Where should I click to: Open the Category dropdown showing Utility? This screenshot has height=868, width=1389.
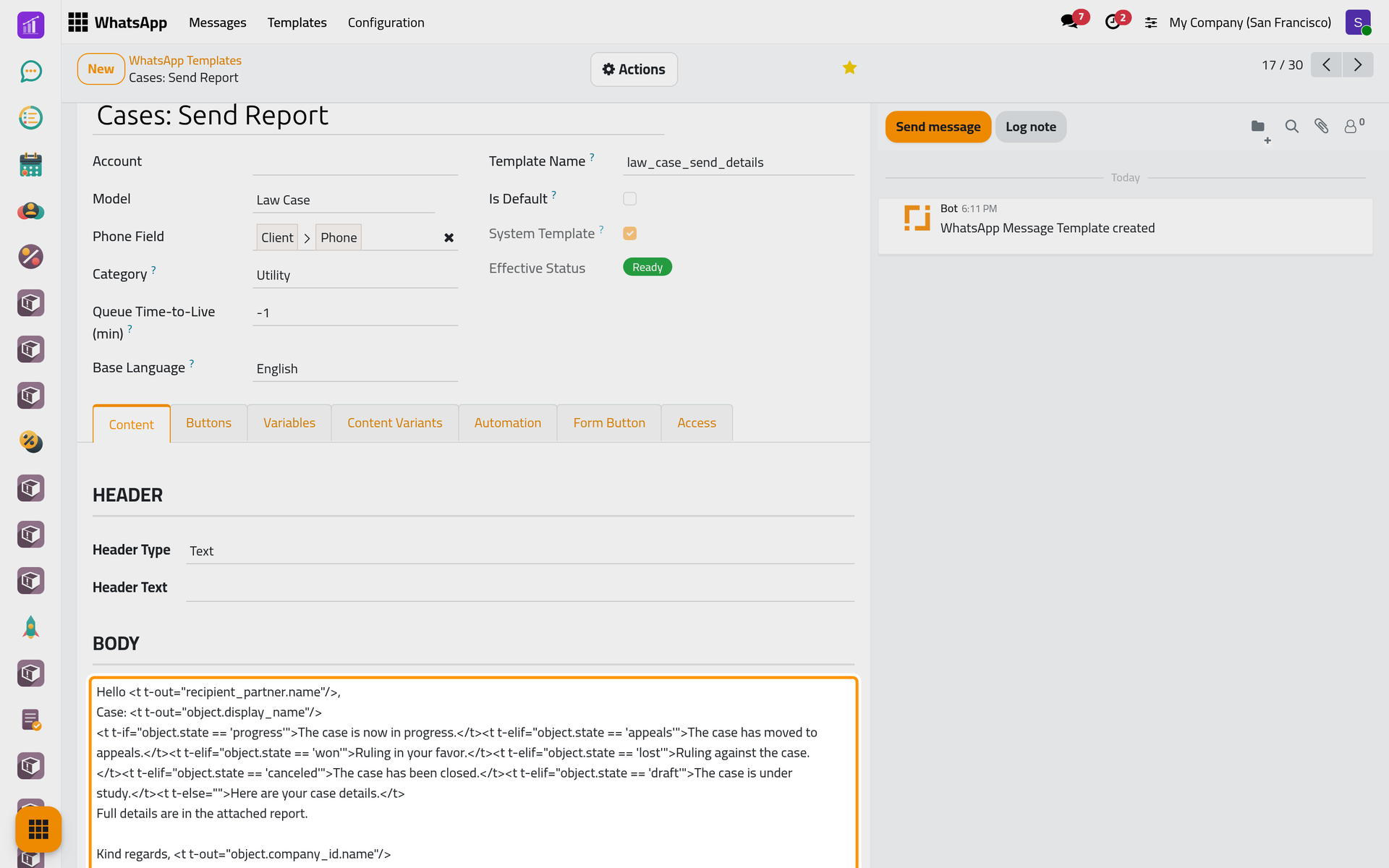[355, 276]
